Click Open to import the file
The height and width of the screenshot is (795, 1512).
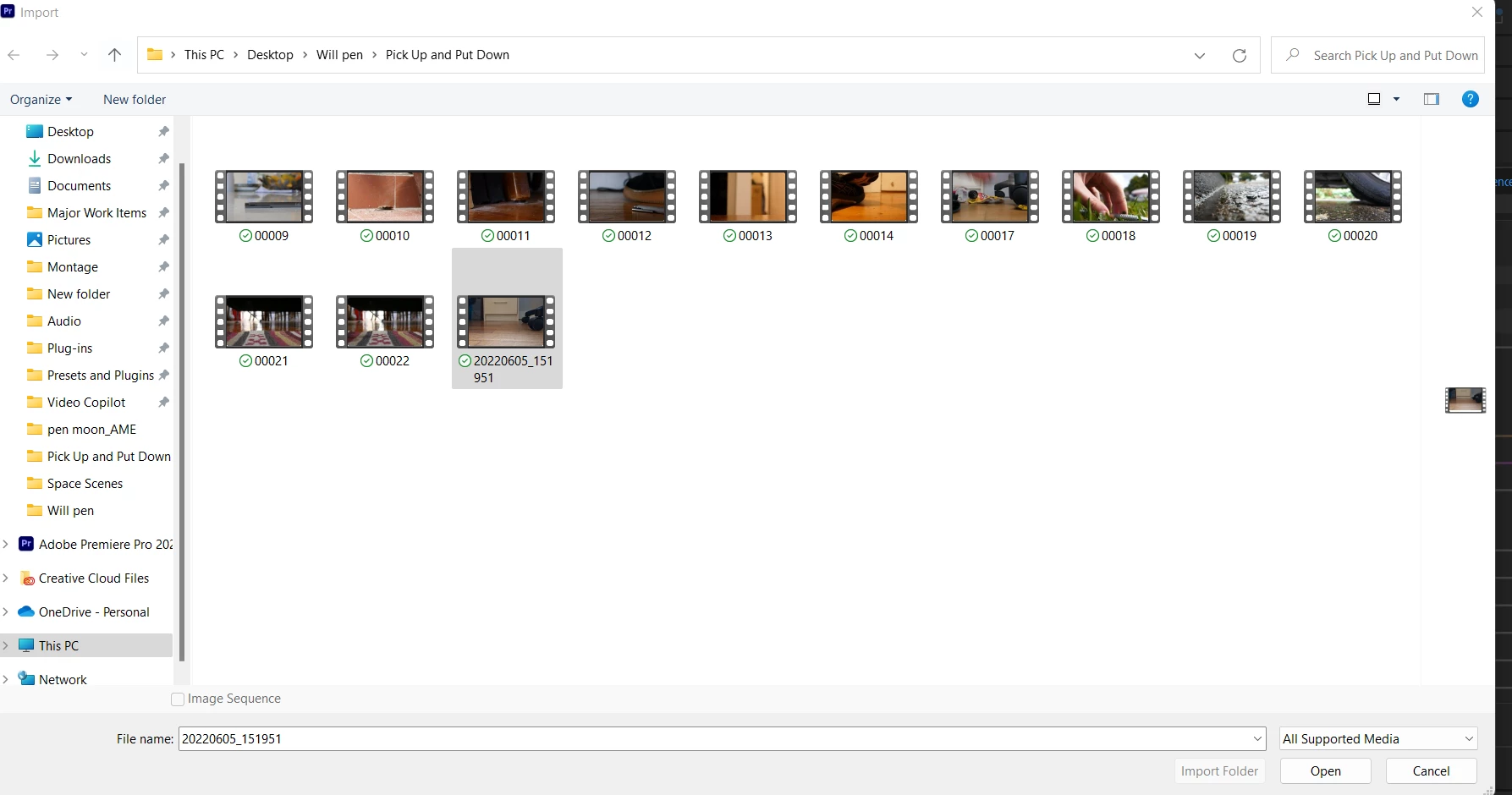1326,770
